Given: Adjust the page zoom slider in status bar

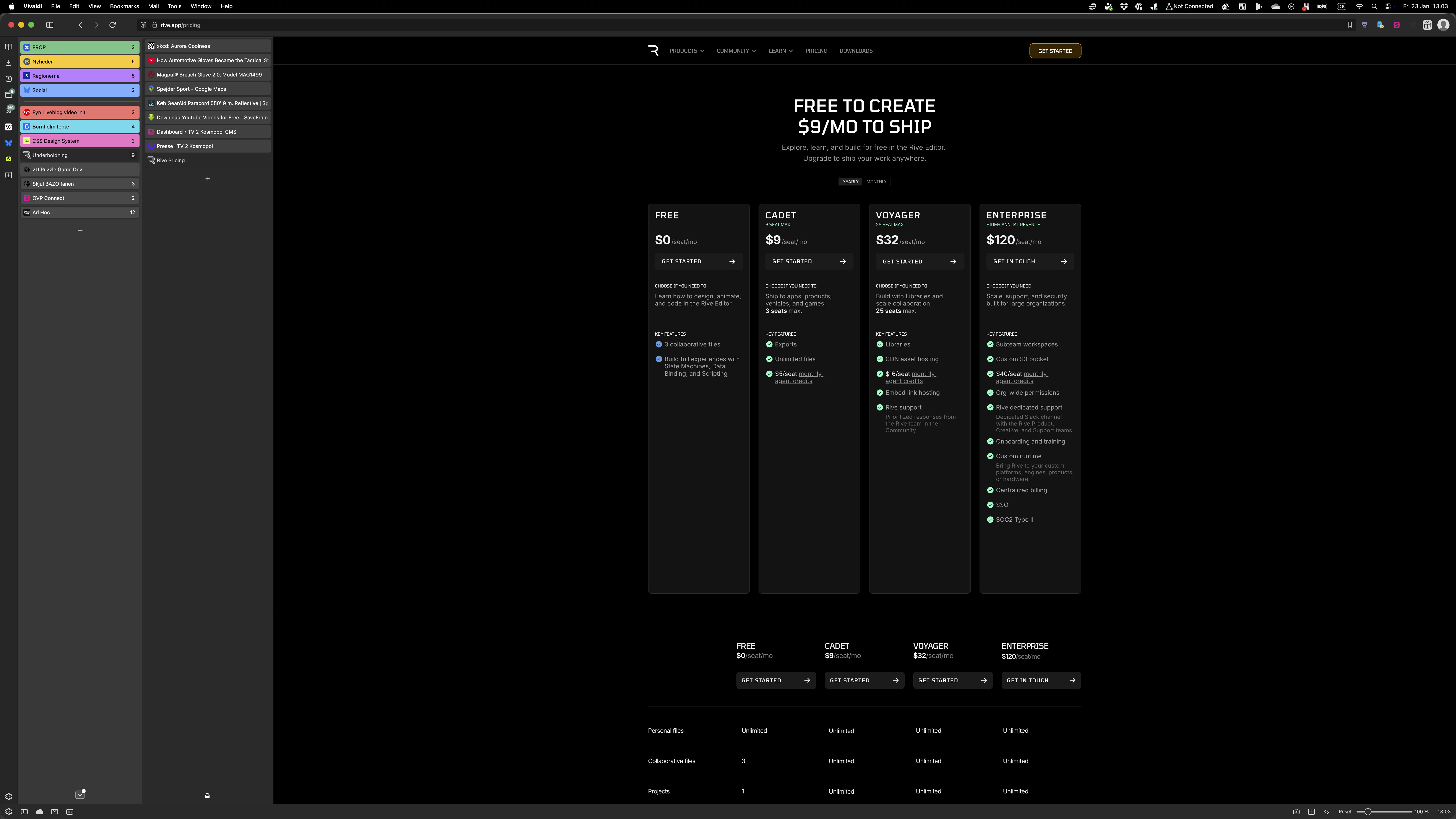Looking at the screenshot, I should pyautogui.click(x=1368, y=812).
